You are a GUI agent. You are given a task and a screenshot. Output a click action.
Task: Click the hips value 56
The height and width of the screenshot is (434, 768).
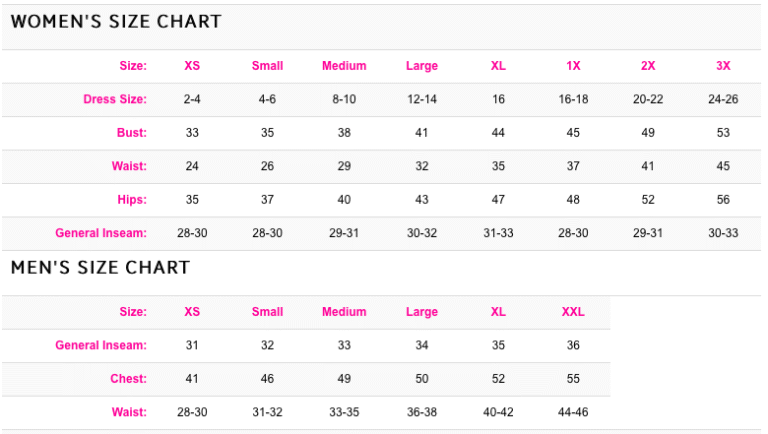pos(723,200)
